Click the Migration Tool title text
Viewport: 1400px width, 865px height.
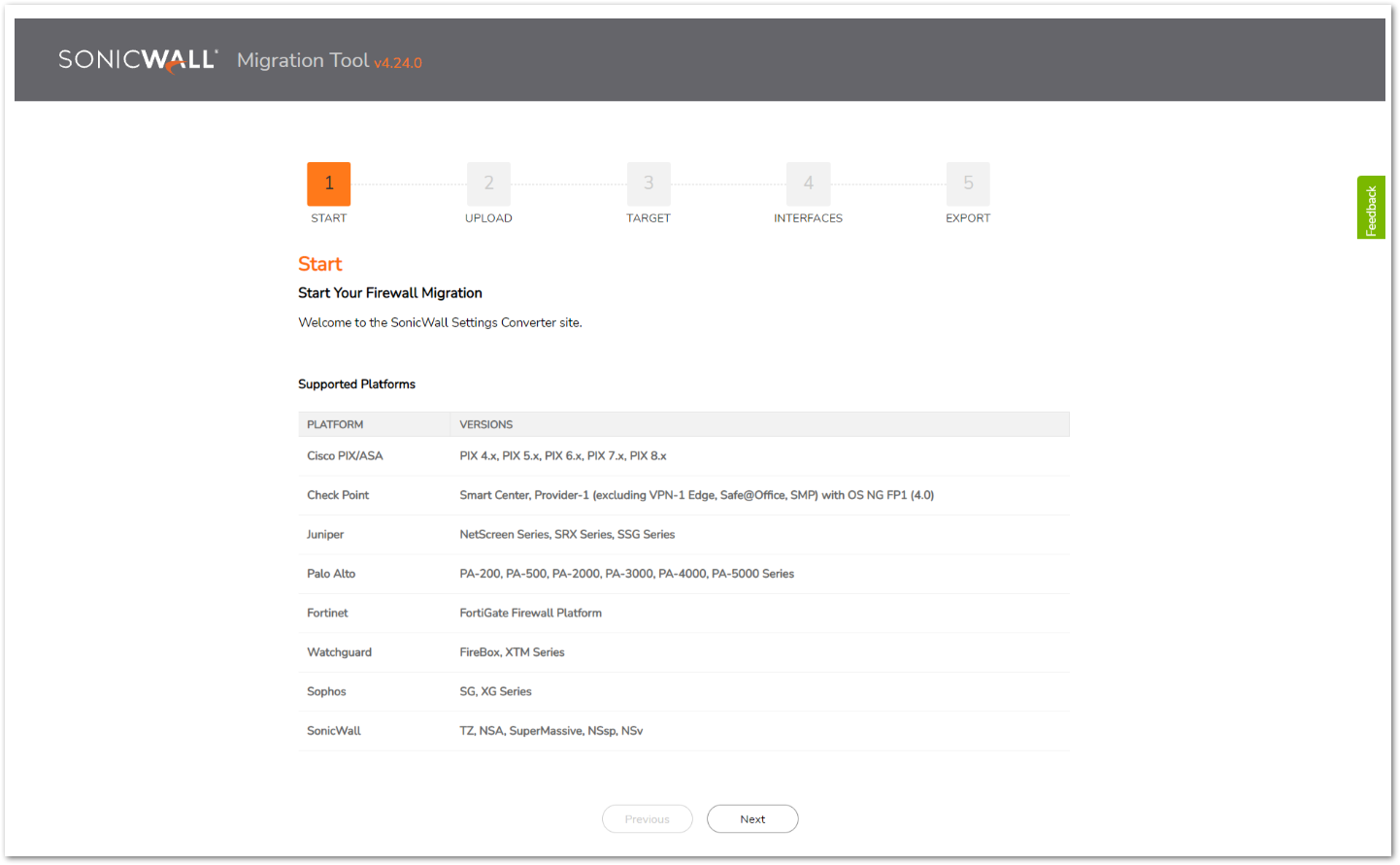(x=303, y=60)
